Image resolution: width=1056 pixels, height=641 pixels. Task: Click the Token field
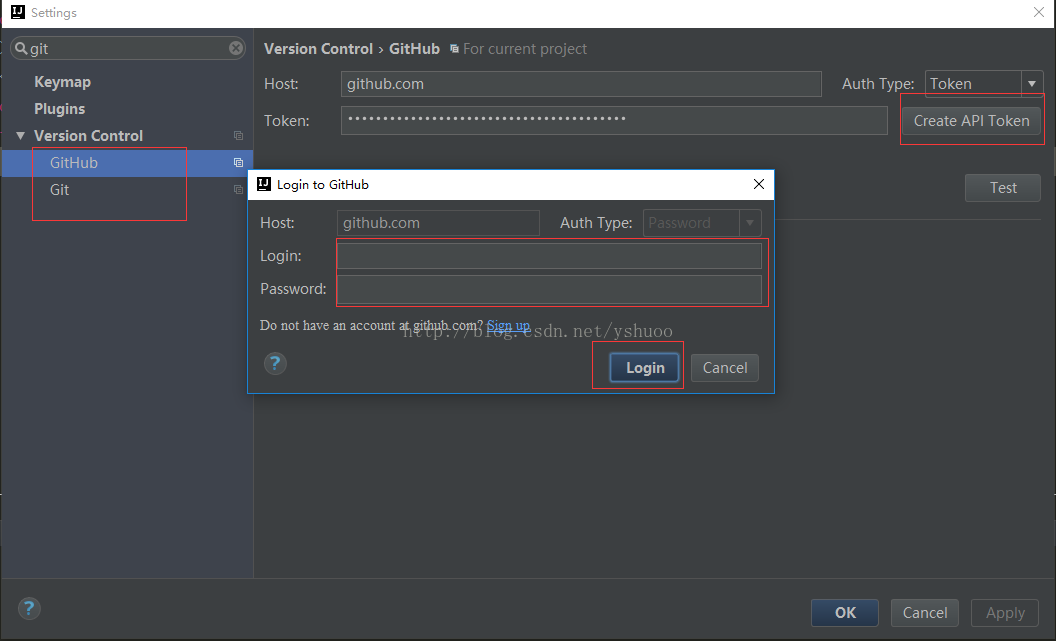[x=614, y=121]
